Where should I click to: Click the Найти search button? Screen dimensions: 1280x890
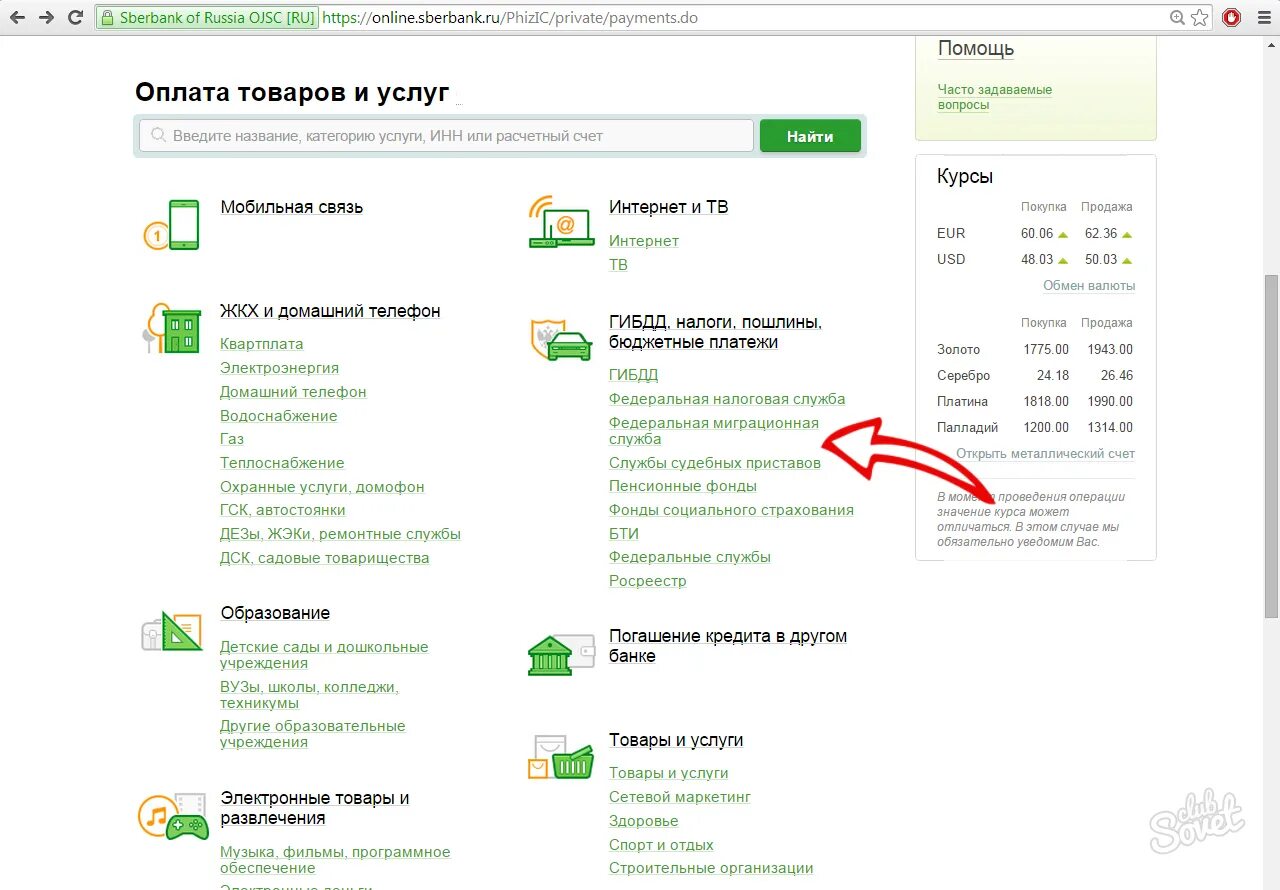[810, 136]
